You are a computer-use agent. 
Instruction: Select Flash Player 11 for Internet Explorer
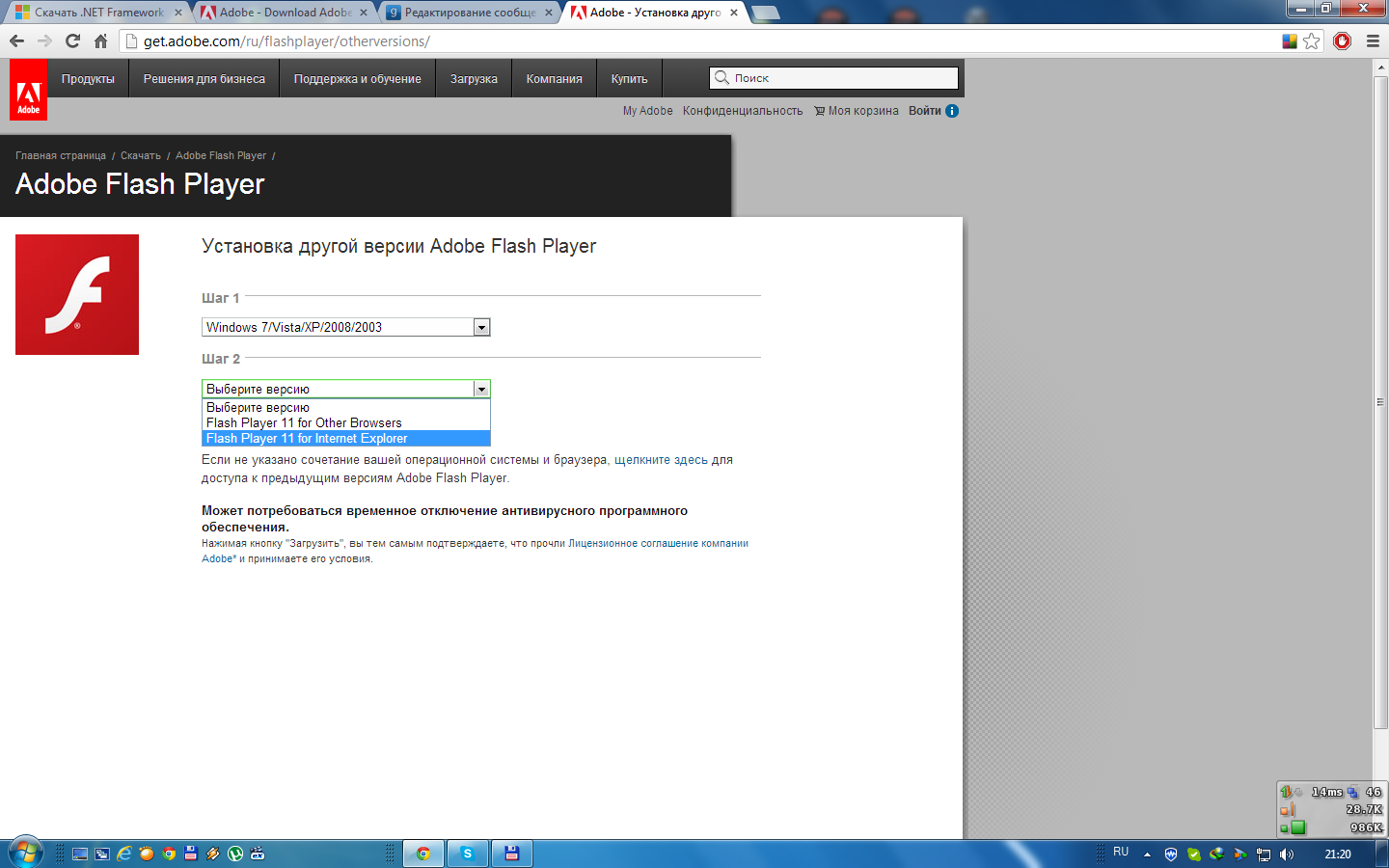(345, 438)
